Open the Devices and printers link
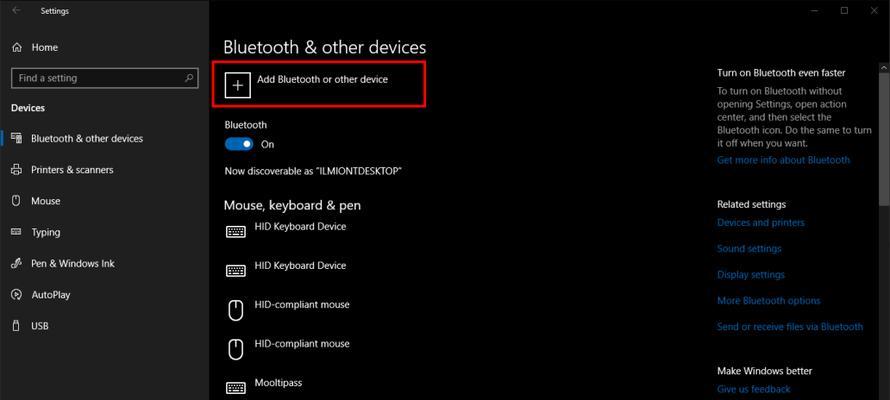 tap(761, 222)
